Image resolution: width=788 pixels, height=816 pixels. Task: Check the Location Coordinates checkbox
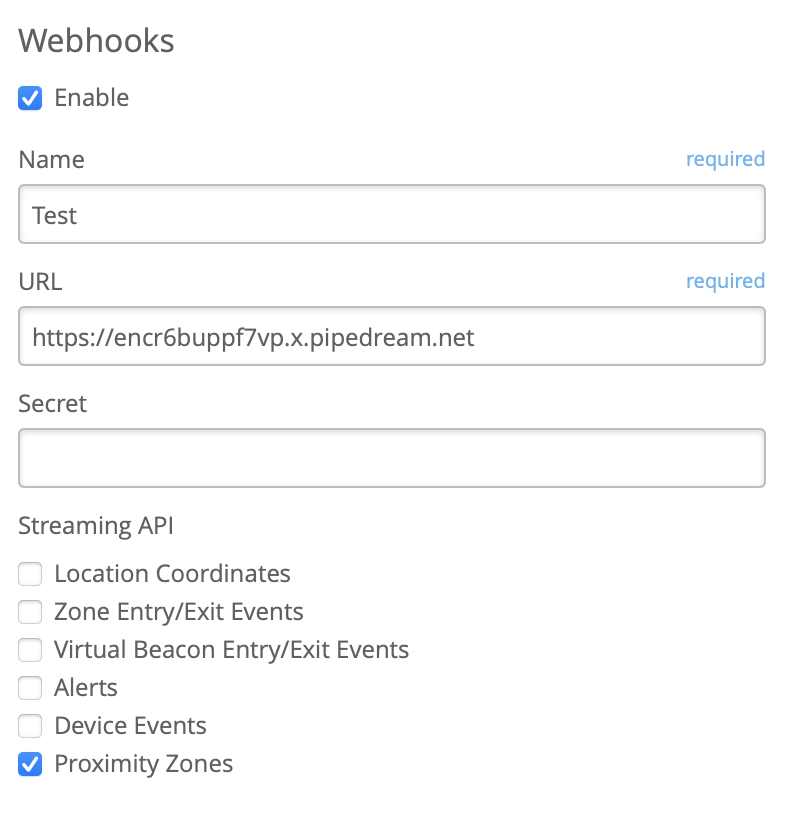point(31,574)
